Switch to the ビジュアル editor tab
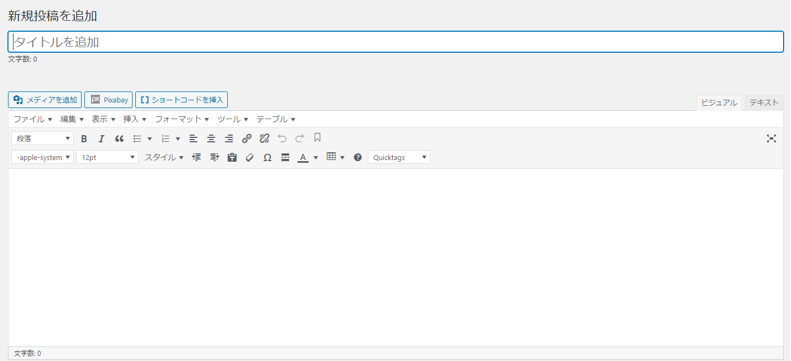The height and width of the screenshot is (361, 791). [x=719, y=102]
